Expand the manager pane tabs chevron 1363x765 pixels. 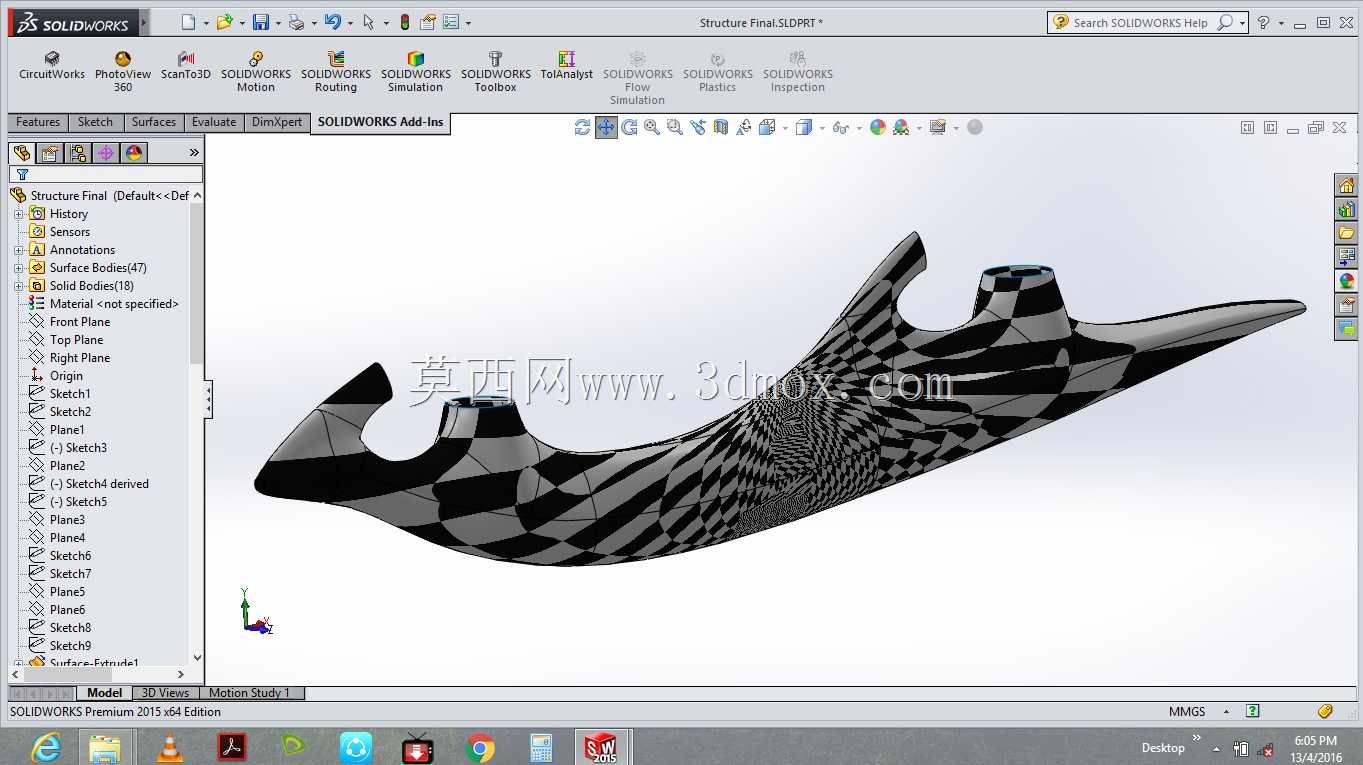(194, 153)
